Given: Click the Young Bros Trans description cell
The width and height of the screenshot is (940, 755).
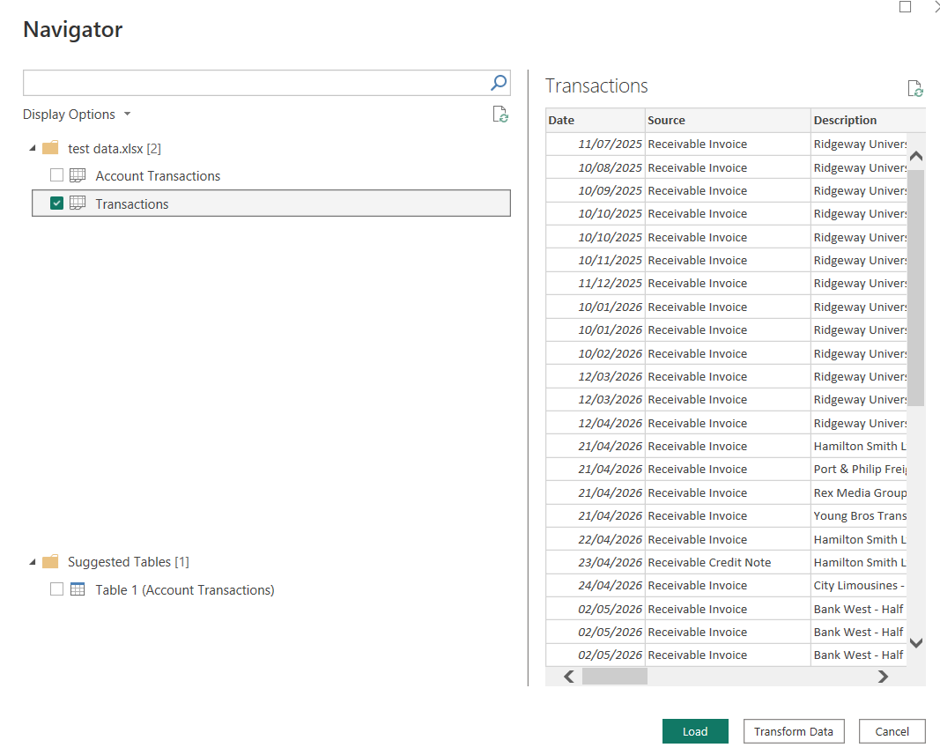Looking at the screenshot, I should (x=859, y=516).
